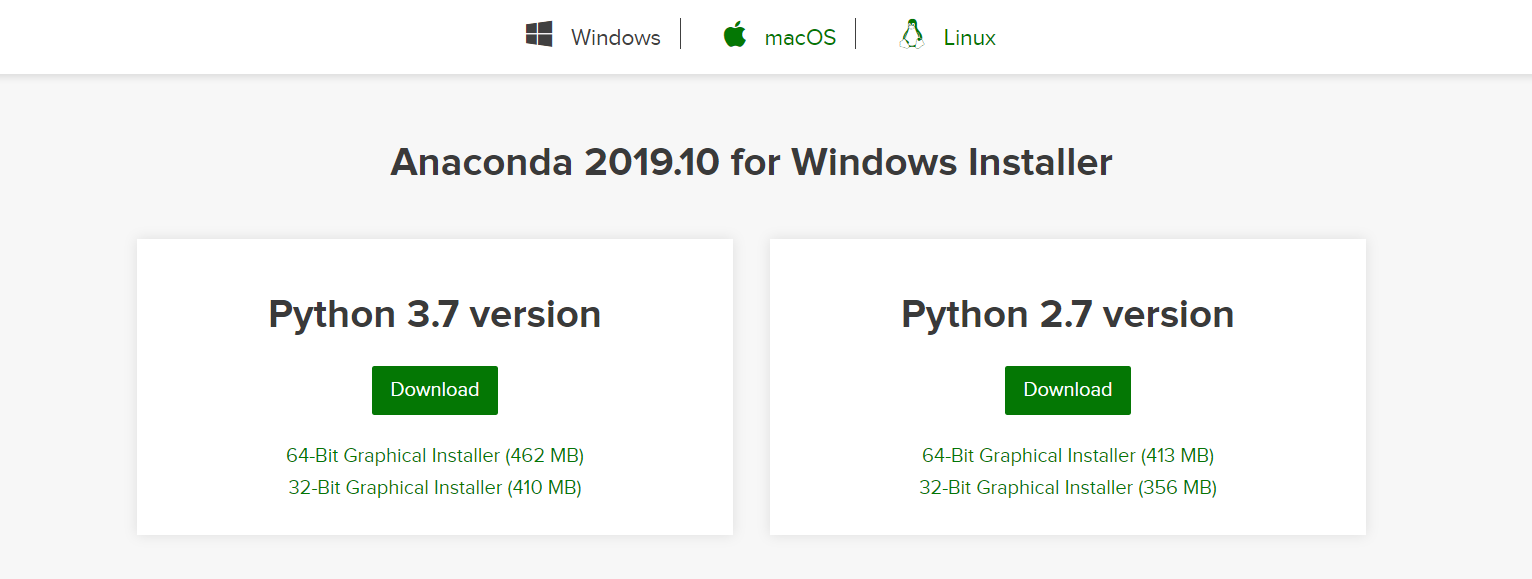Open 32-Bit Graphical Installer (410 MB) link

435,487
